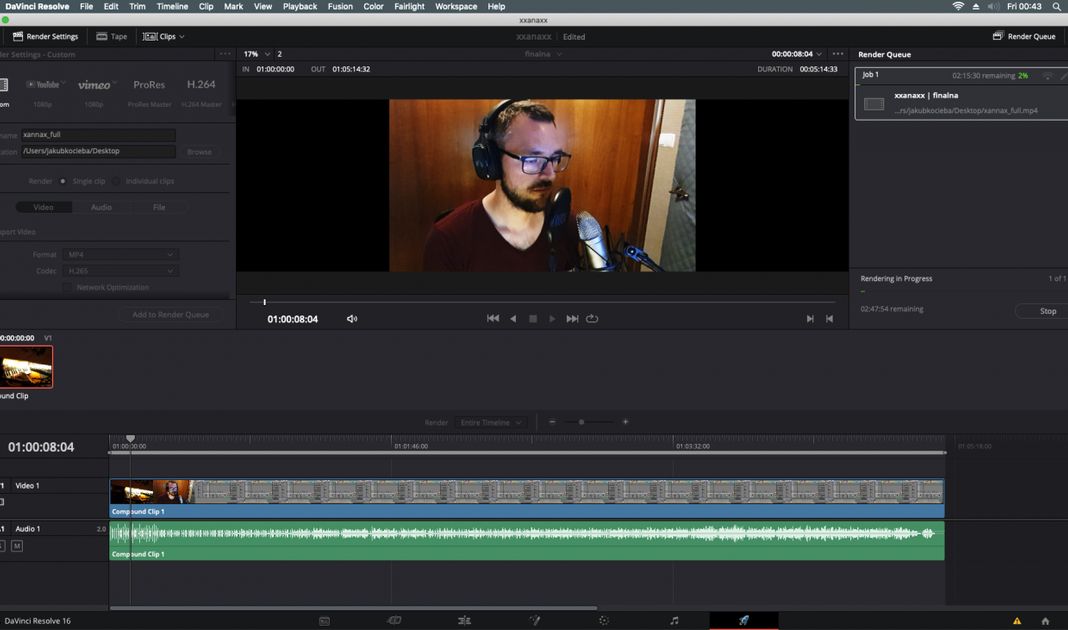Mute viewer audio with speaker icon
This screenshot has height=630, width=1068.
point(352,319)
